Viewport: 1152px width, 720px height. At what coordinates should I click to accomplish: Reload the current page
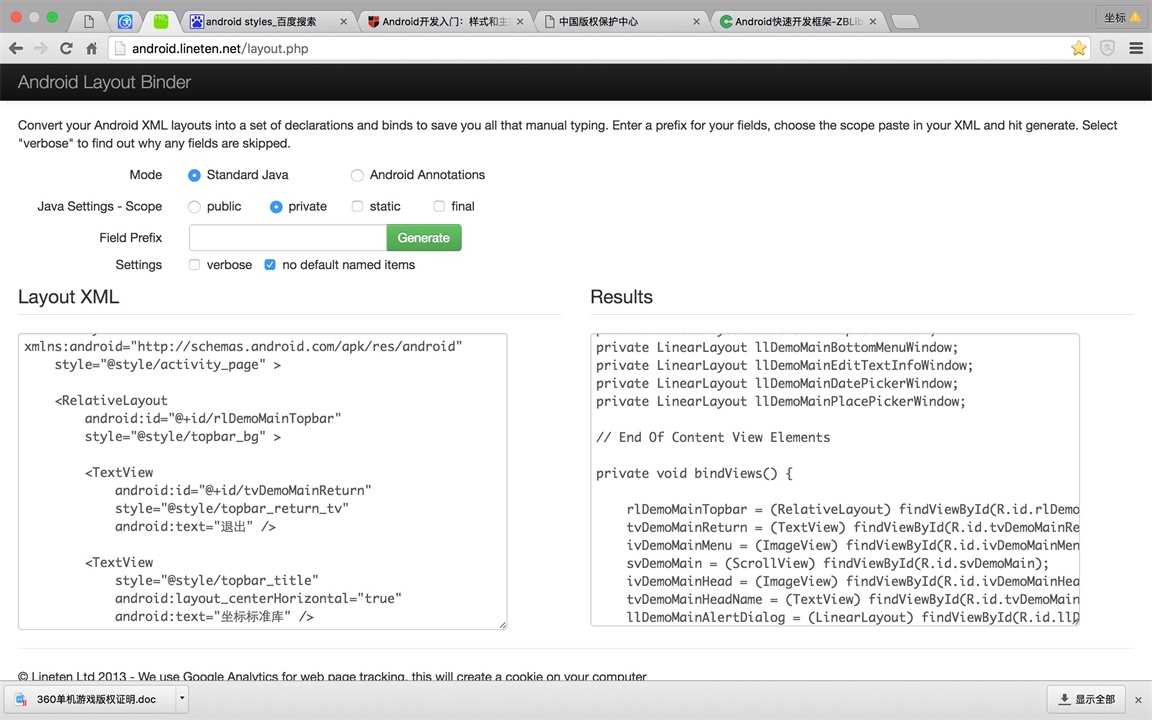point(66,48)
